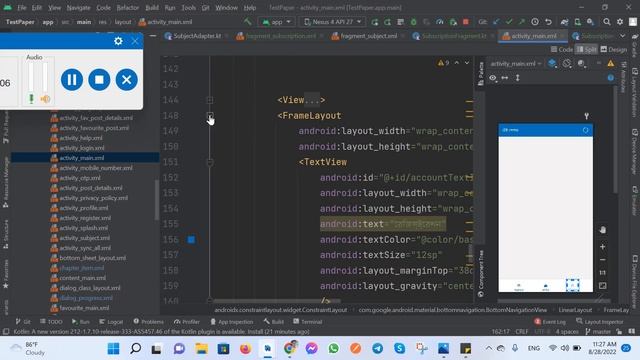Cancel the recording with the X button
Image resolution: width=640 pixels, height=360 pixels.
click(x=127, y=80)
